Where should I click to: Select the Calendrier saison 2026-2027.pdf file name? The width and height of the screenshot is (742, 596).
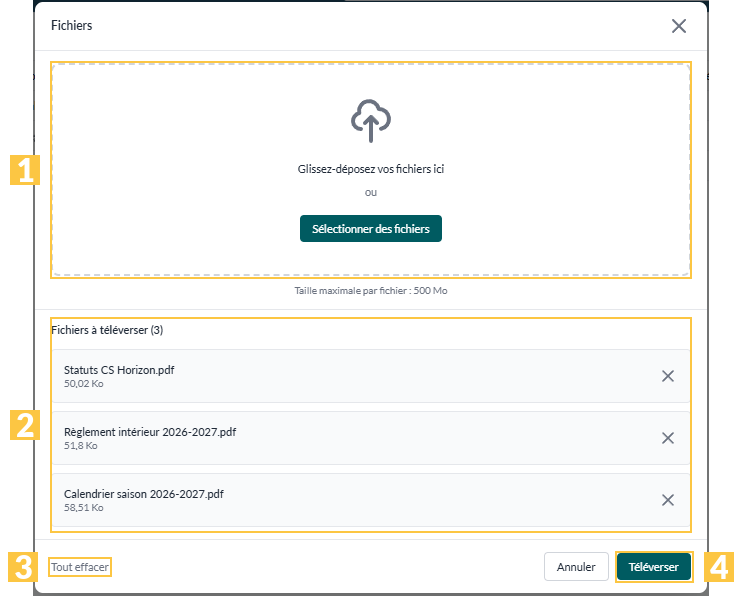(144, 494)
